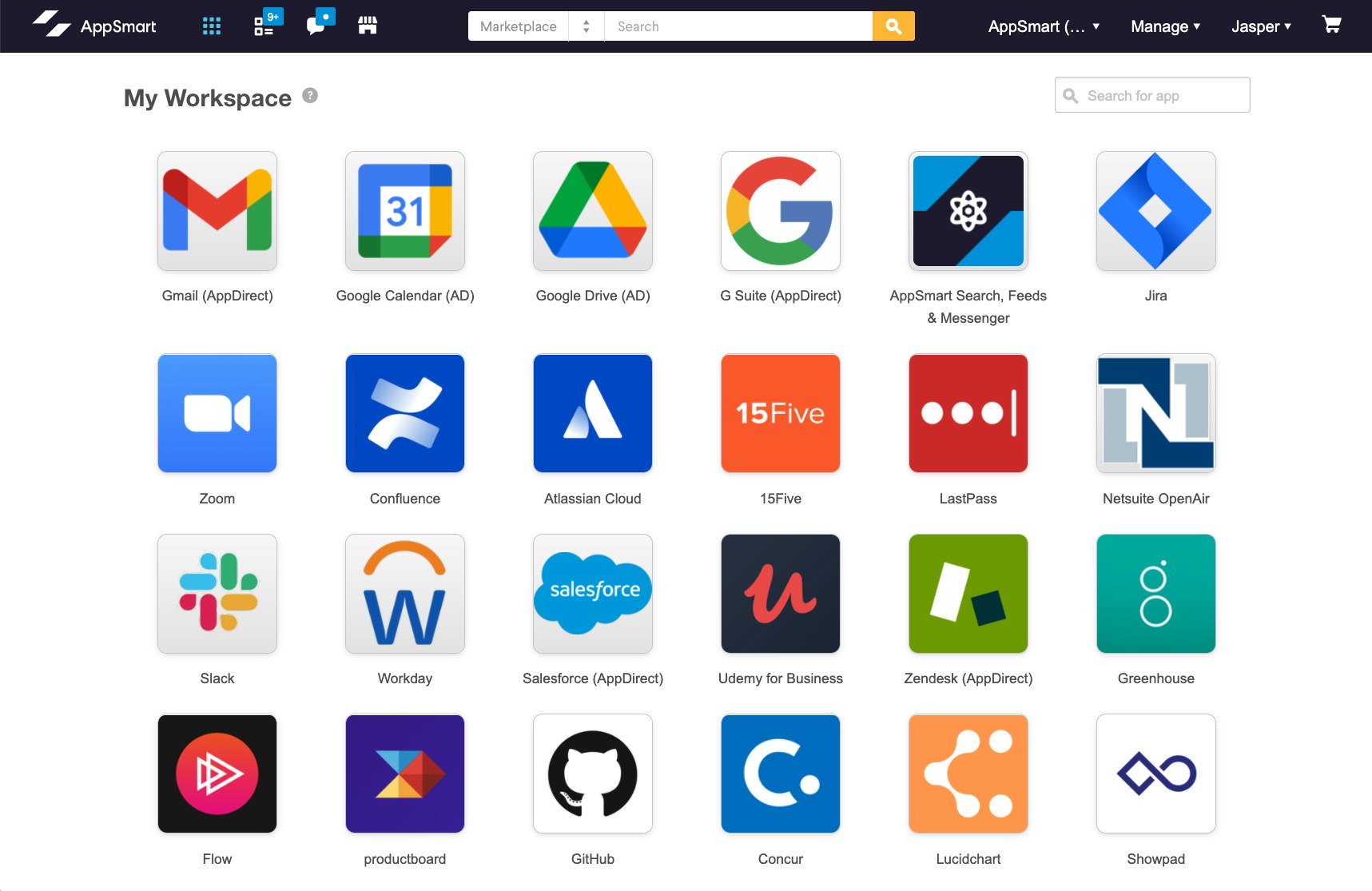Open the messenger chat bubble icon
The width and height of the screenshot is (1372, 891).
(x=320, y=22)
